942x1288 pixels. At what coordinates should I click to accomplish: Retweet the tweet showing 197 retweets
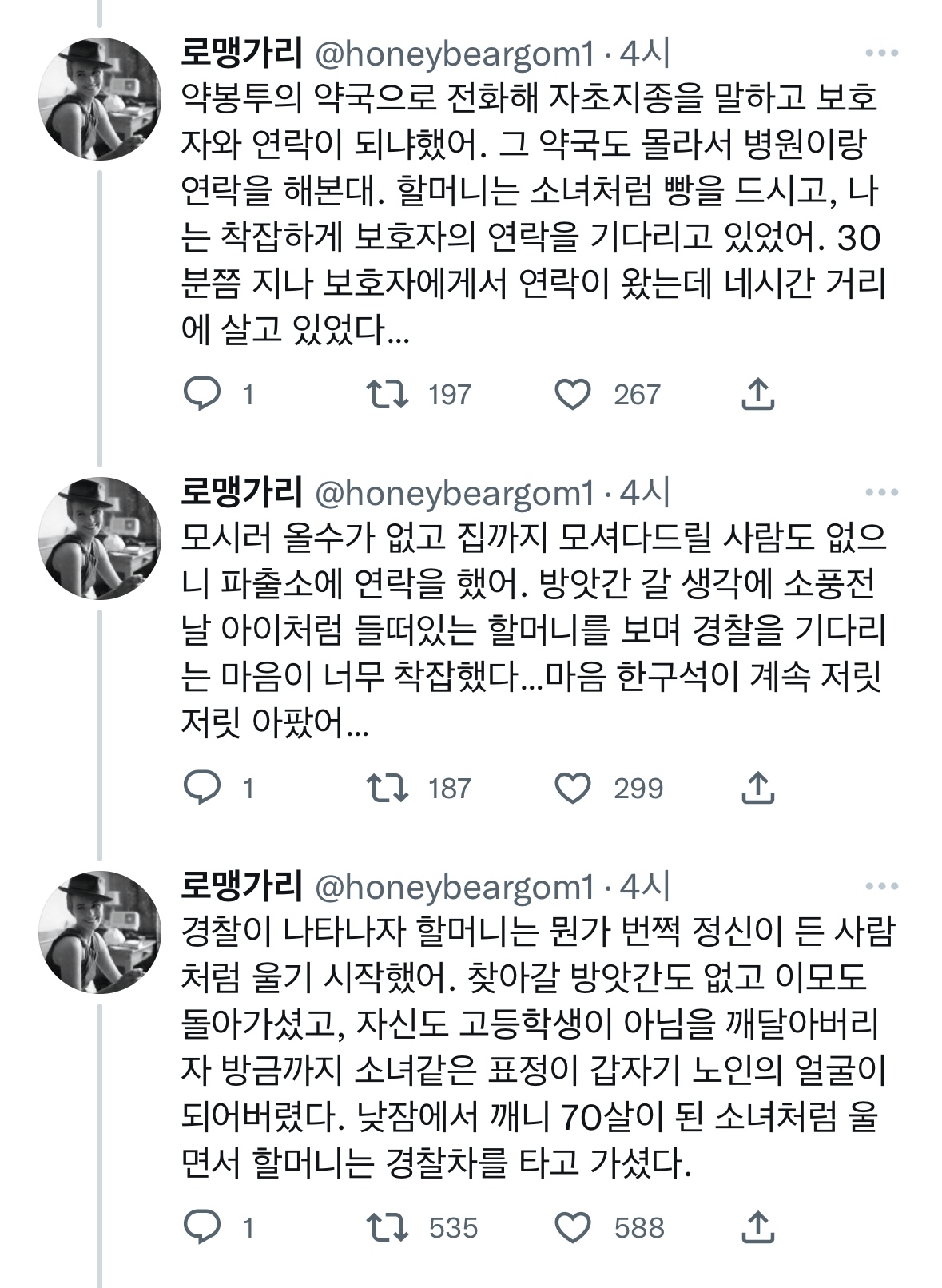click(388, 394)
